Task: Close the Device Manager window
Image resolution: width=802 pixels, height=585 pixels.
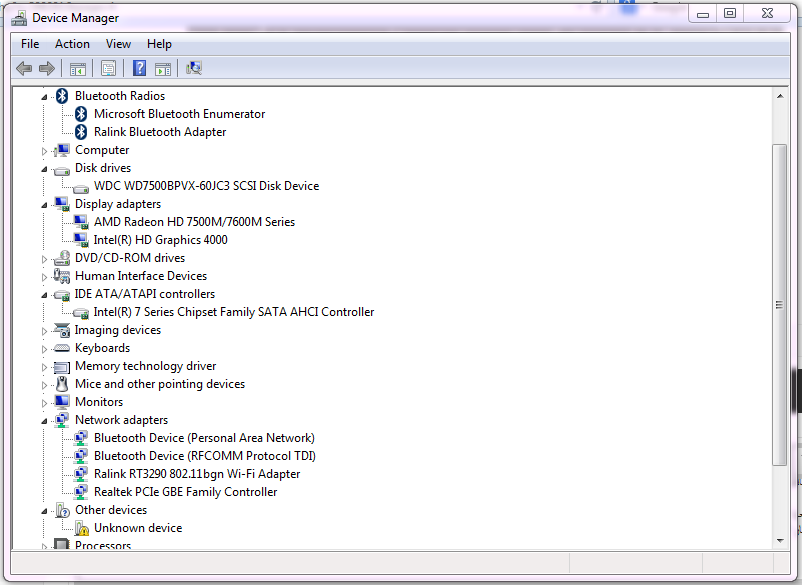Action: [767, 13]
